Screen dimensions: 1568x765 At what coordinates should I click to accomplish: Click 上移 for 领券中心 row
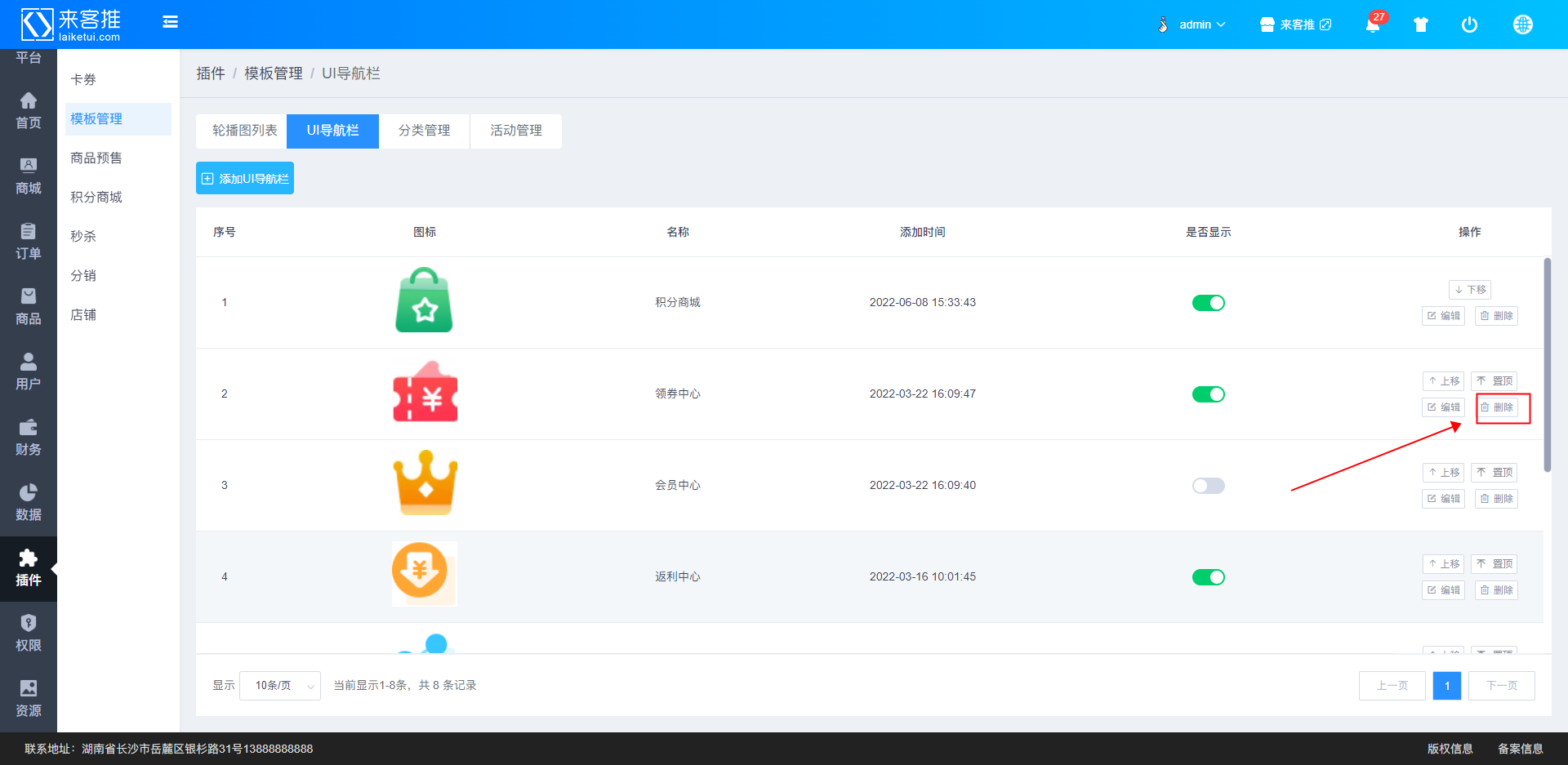[x=1443, y=381]
